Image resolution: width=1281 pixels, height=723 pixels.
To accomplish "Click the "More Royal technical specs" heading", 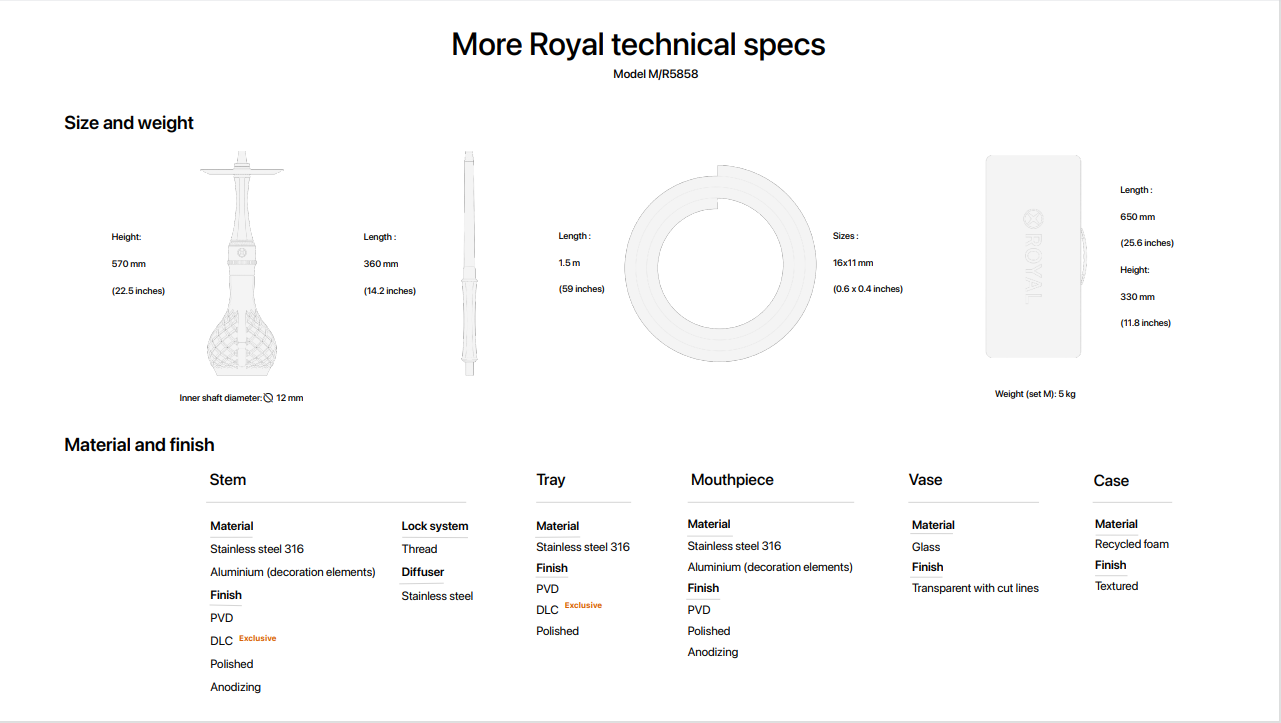I will point(639,44).
